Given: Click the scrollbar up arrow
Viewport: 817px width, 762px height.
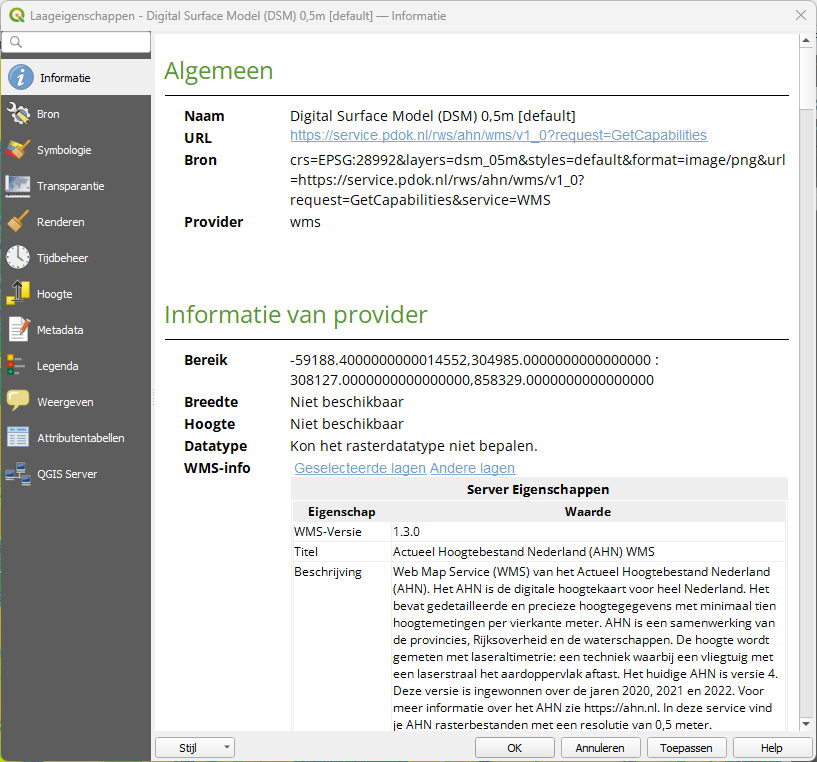Looking at the screenshot, I should click(x=806, y=40).
